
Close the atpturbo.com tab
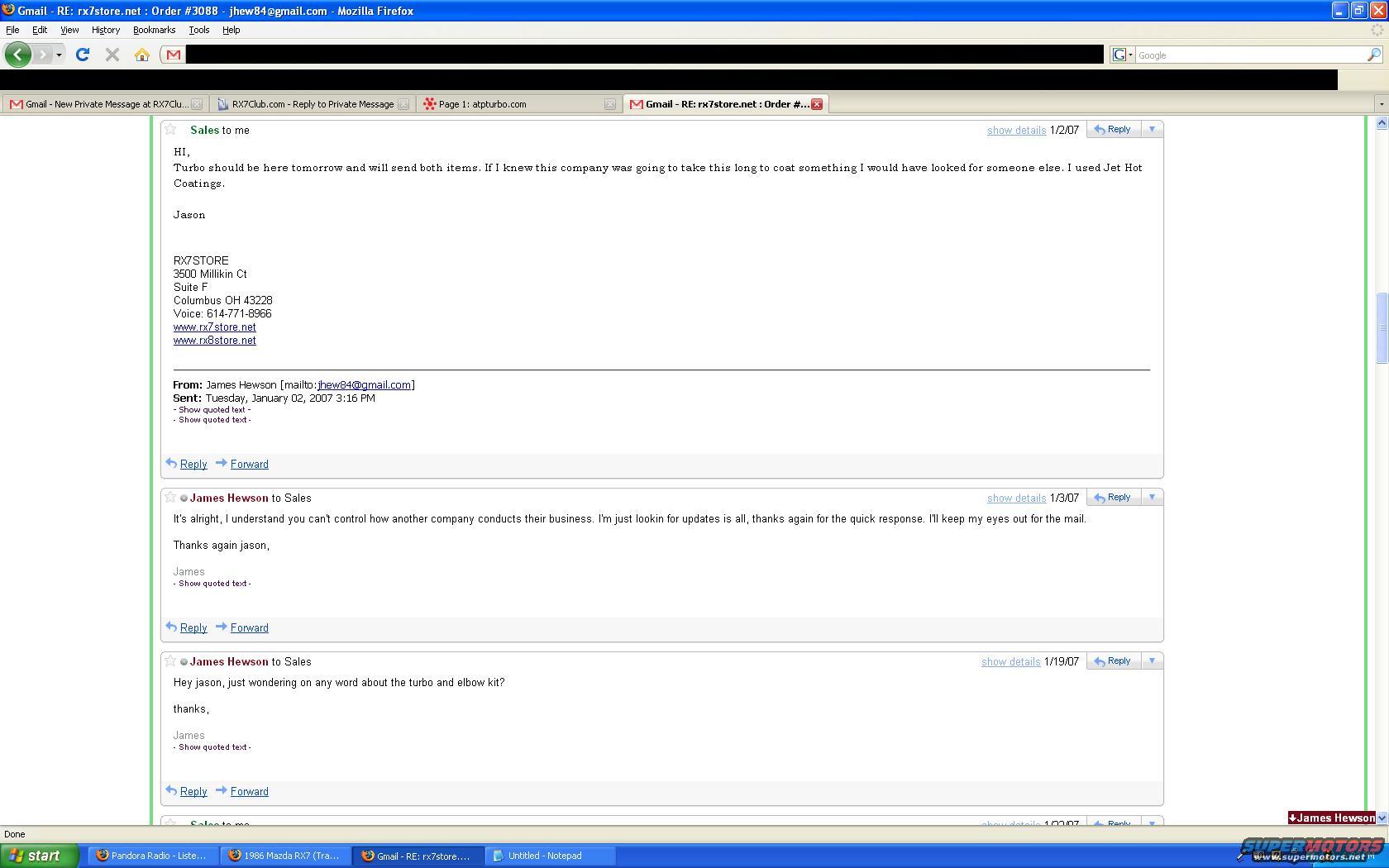pyautogui.click(x=609, y=104)
